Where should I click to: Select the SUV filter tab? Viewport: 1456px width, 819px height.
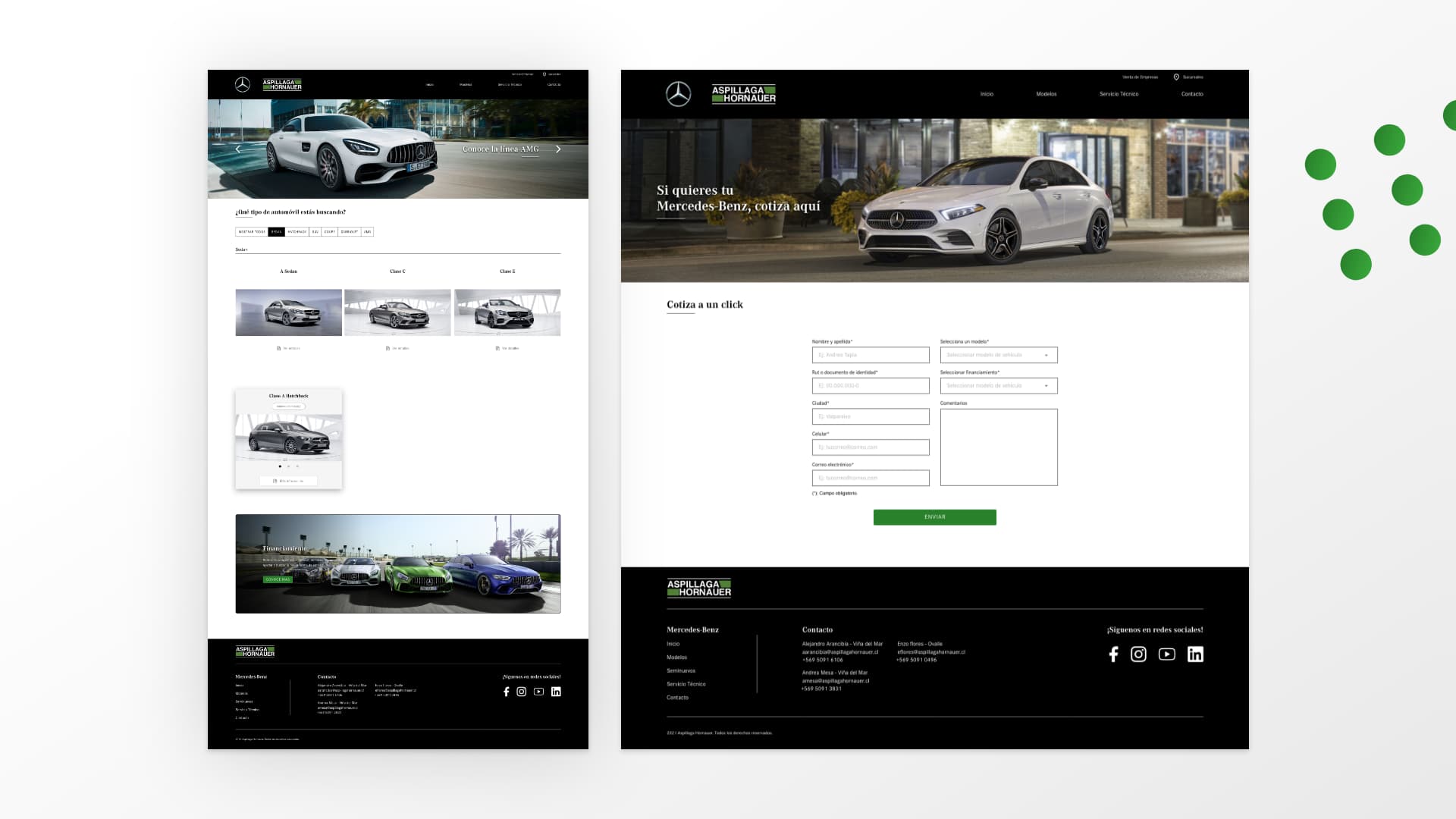tap(315, 232)
